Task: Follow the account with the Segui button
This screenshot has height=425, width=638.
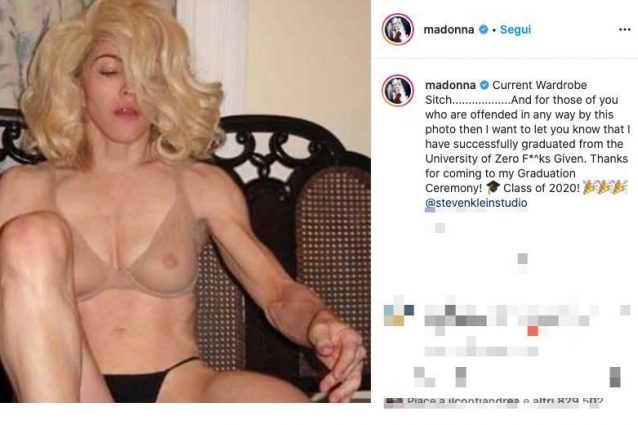Action: click(x=515, y=30)
